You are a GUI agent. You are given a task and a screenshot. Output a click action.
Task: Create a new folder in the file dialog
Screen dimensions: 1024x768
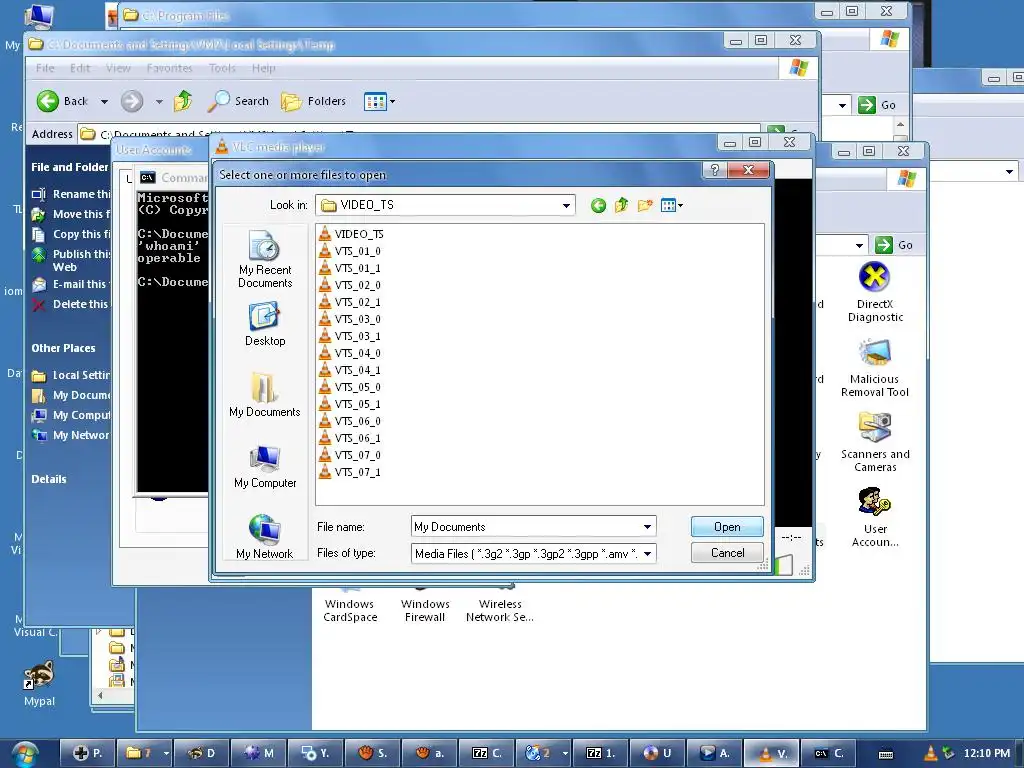pos(645,206)
